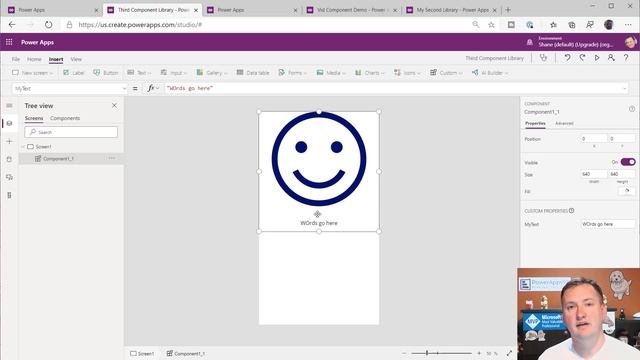Open browser settings ellipsis menu
The width and height of the screenshot is (640, 360).
(x=628, y=25)
